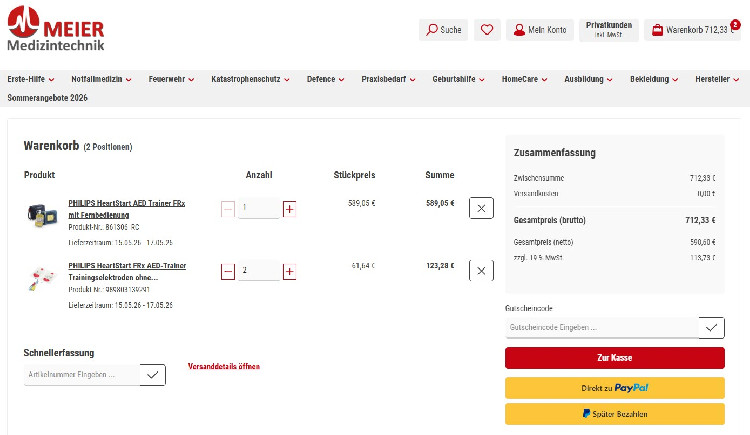This screenshot has width=750, height=435.
Task: Remove Trainingselektroden item from cart
Action: coord(481,270)
